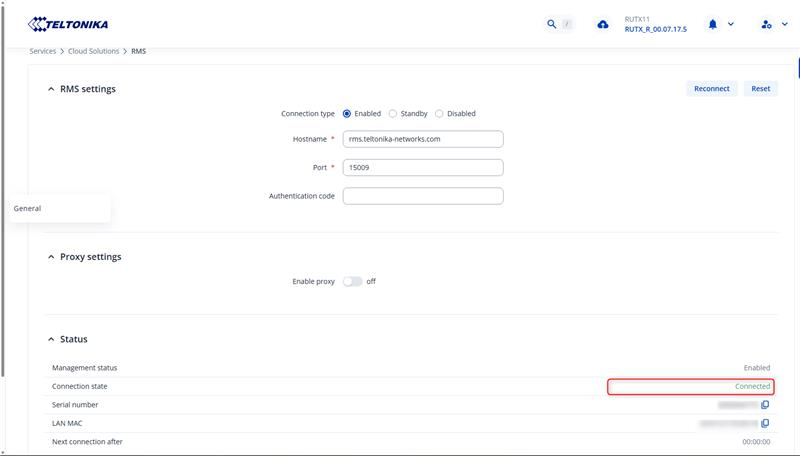Collapse the Proxy settings section
This screenshot has height=456, width=800.
[x=52, y=257]
